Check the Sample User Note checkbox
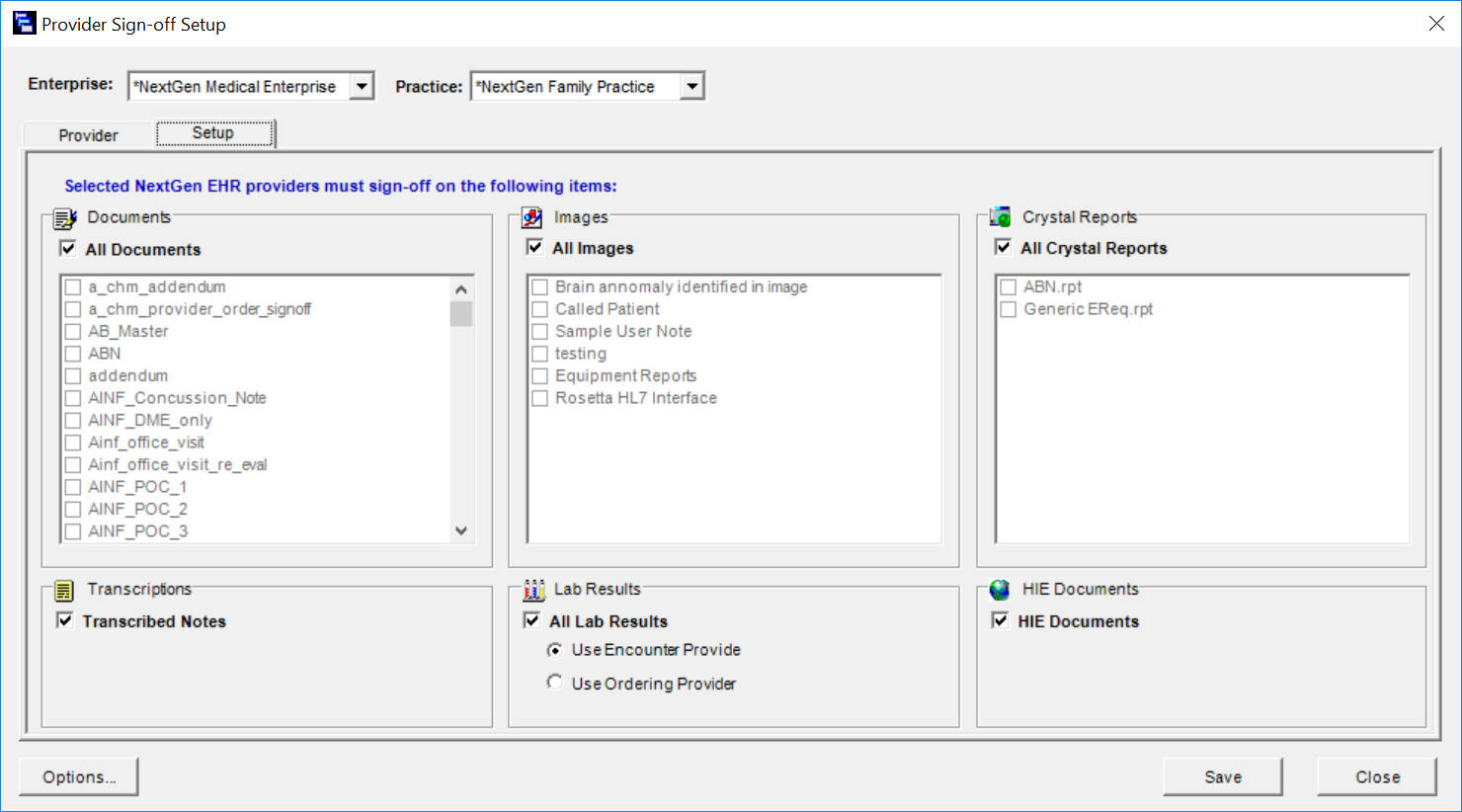This screenshot has width=1462, height=812. [540, 332]
